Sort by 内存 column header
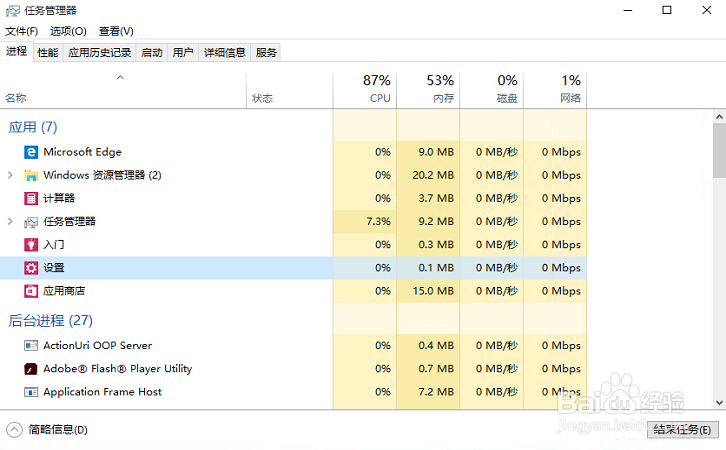Viewport: 726px width, 450px height. coord(428,90)
